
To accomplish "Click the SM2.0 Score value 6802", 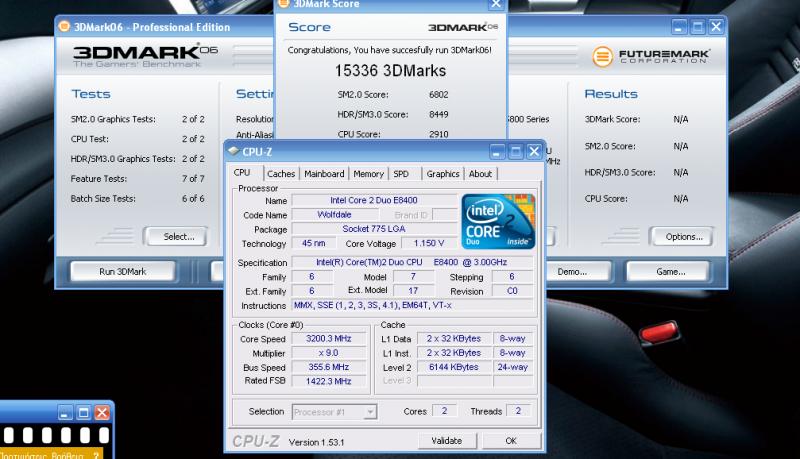I will click(x=439, y=94).
